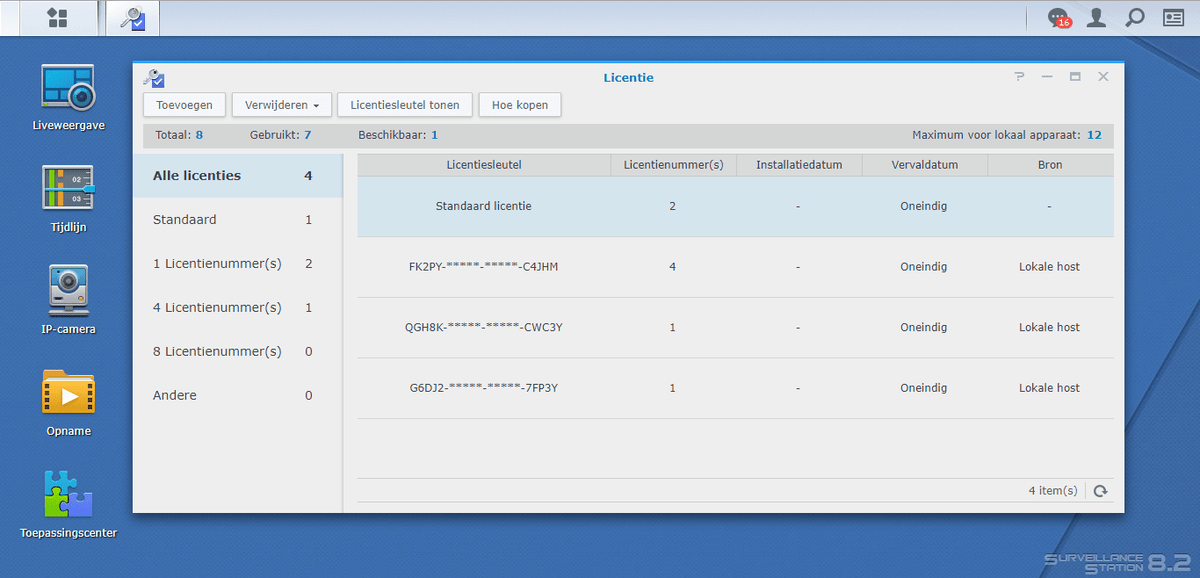Launch Liveweergave desktop icon
The image size is (1200, 578).
68,98
